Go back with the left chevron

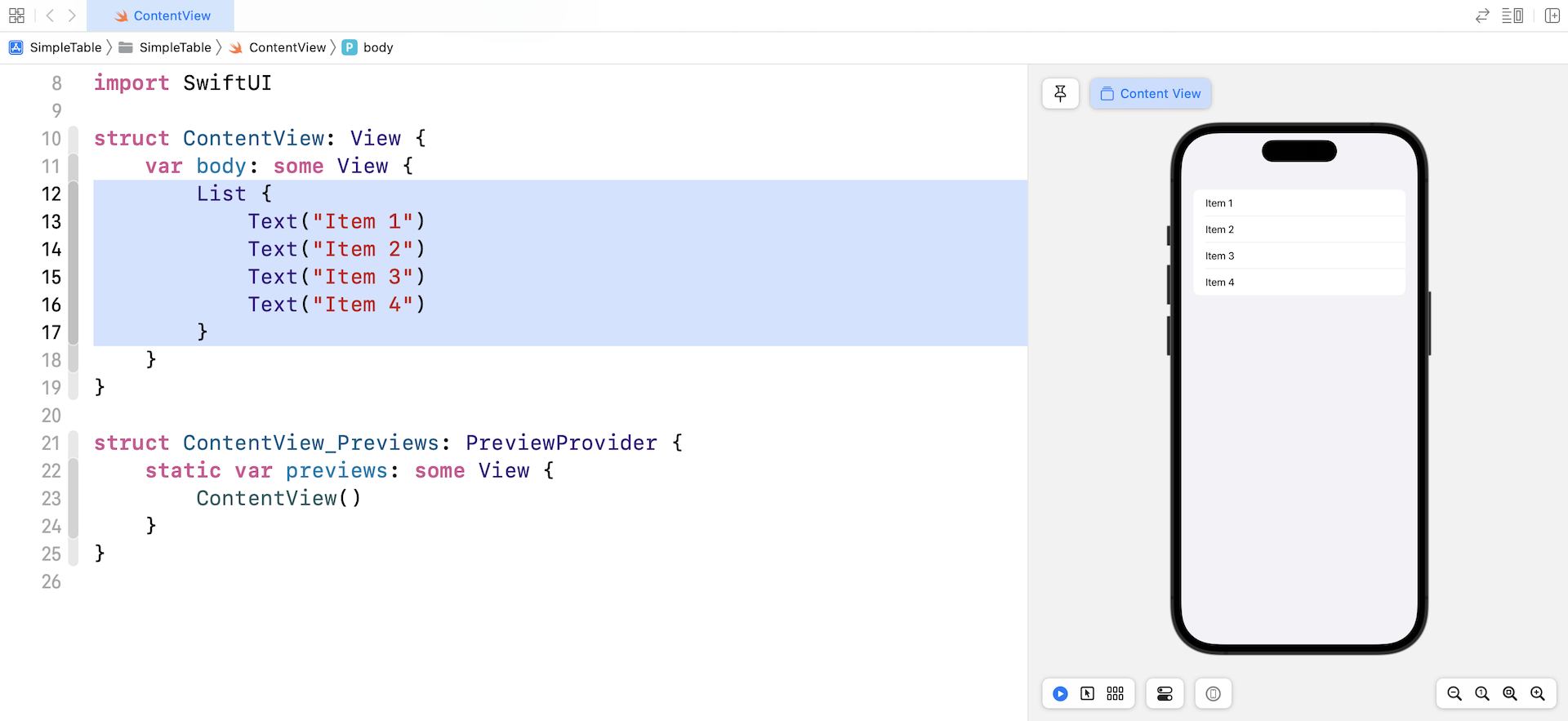pos(50,16)
